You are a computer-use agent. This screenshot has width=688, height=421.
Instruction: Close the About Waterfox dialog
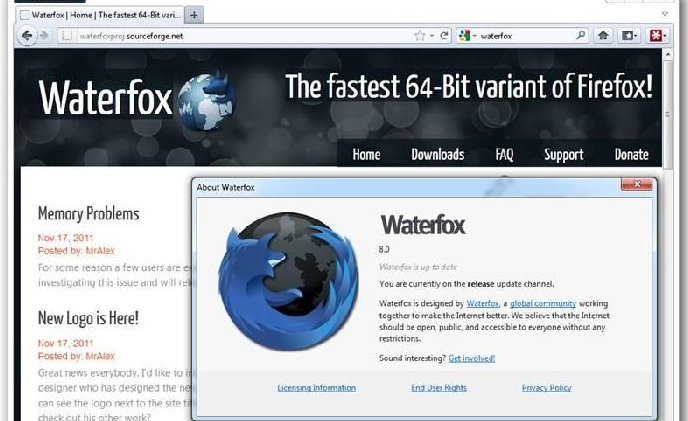[637, 184]
